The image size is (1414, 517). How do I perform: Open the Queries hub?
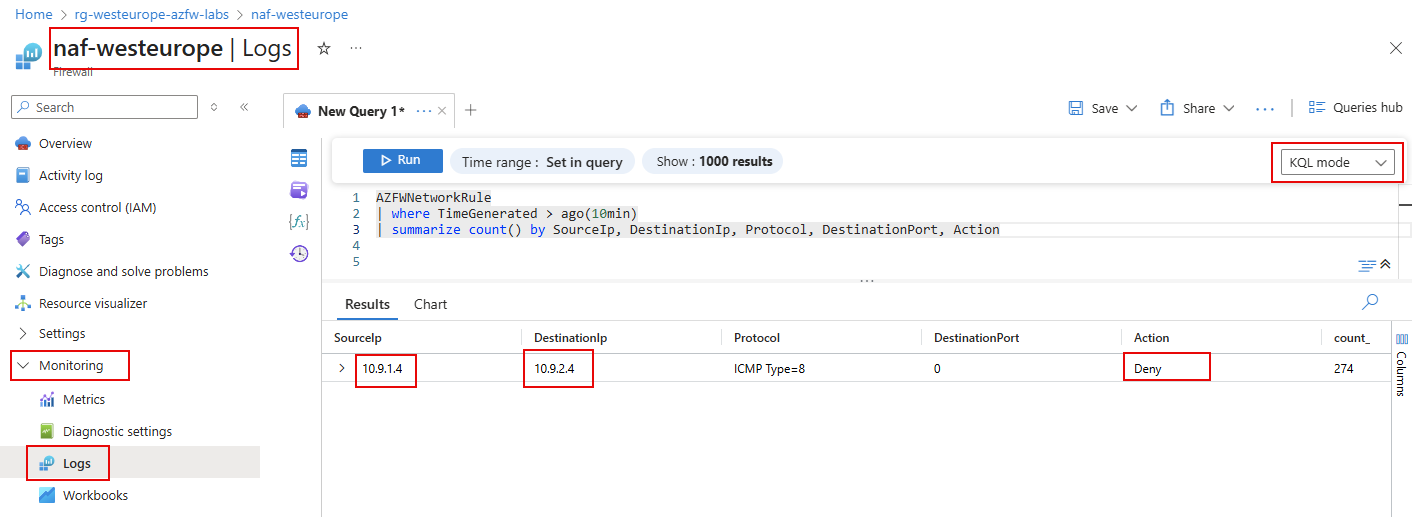pyautogui.click(x=1355, y=108)
